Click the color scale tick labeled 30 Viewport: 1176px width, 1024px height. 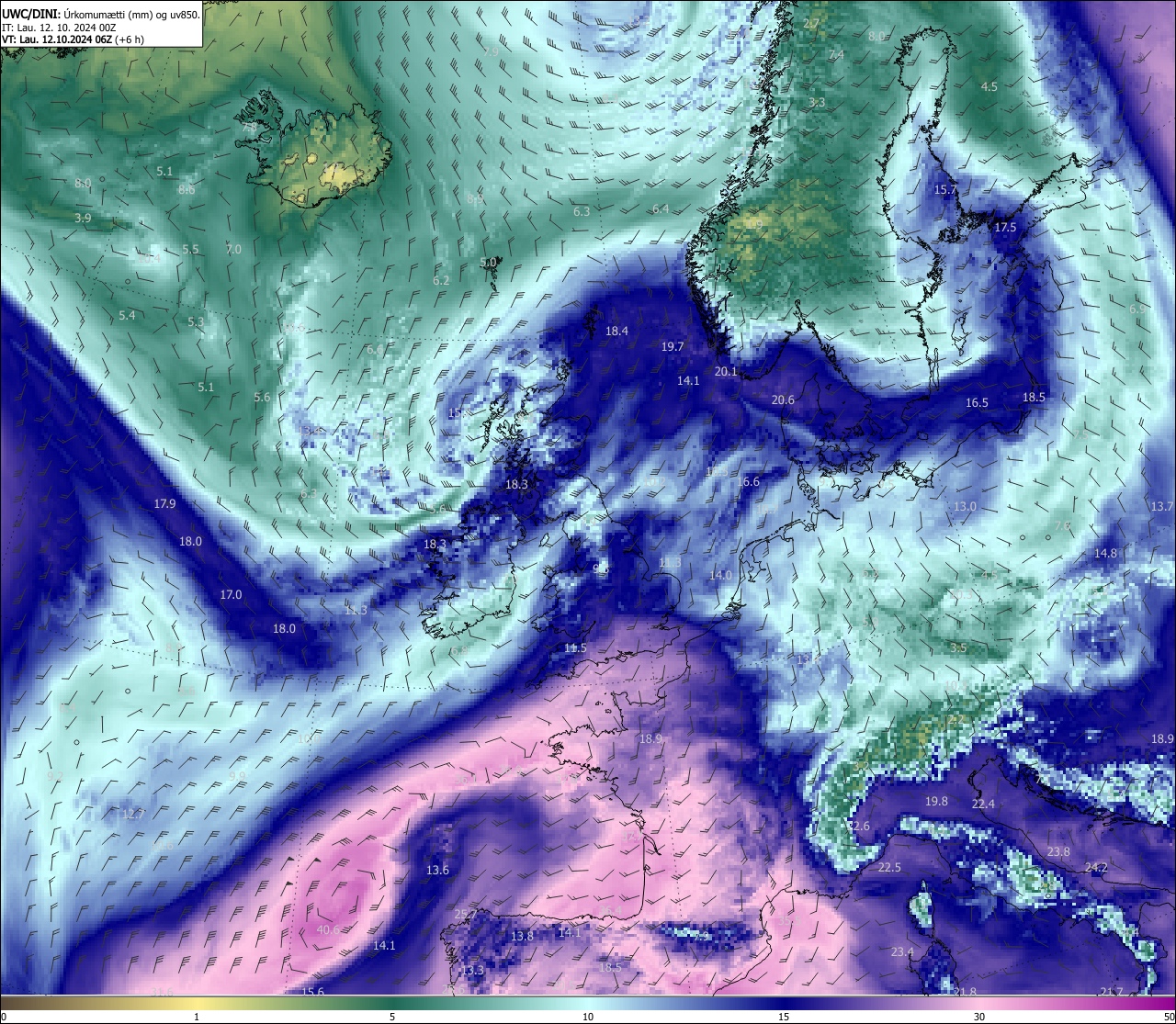[979, 1017]
